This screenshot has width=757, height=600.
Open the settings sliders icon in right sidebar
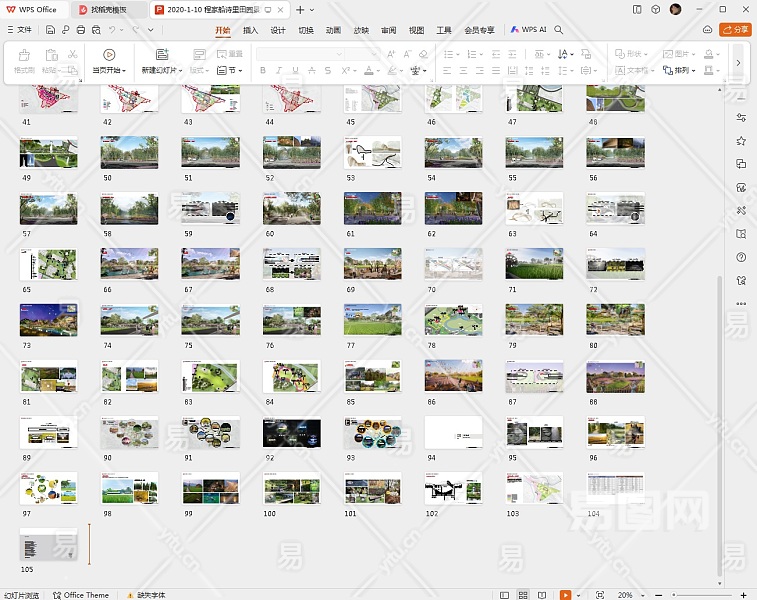tap(741, 119)
